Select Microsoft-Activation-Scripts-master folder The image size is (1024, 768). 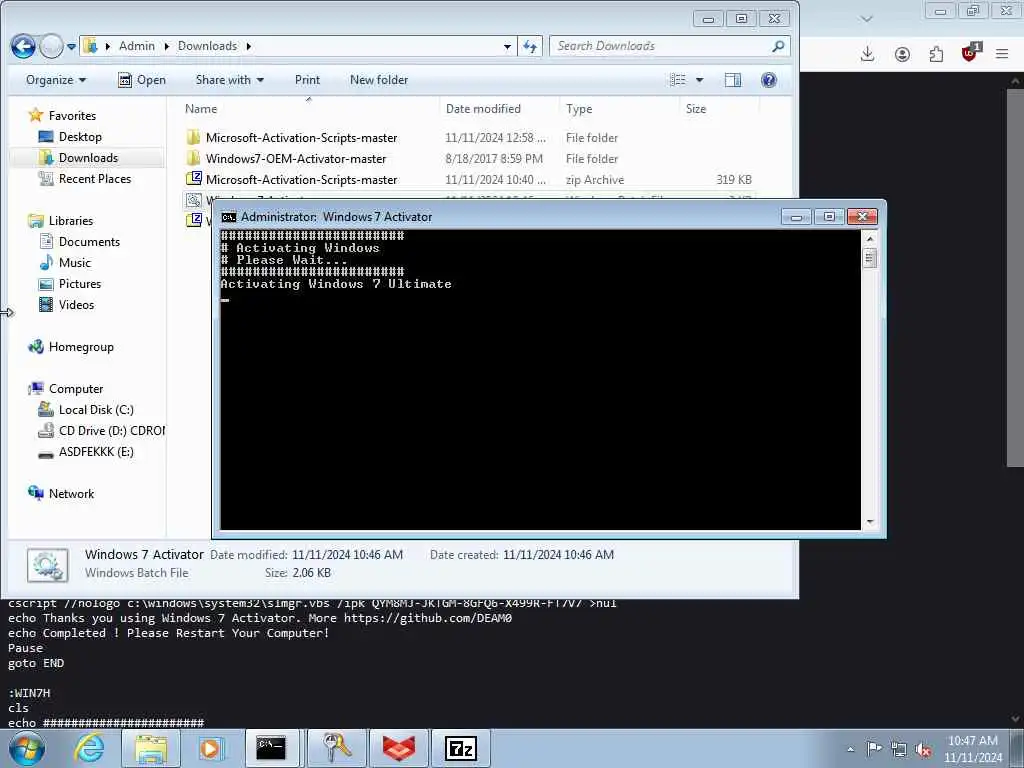tap(301, 138)
